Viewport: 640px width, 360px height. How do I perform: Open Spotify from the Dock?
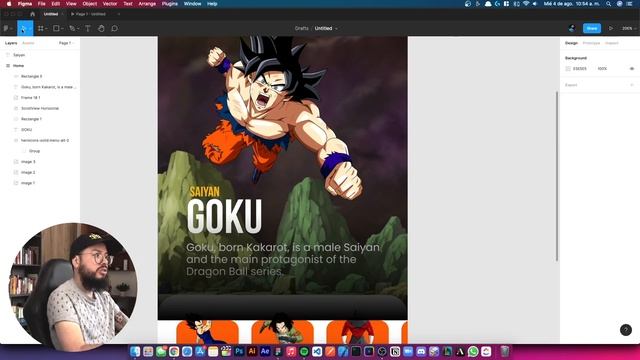click(x=304, y=351)
